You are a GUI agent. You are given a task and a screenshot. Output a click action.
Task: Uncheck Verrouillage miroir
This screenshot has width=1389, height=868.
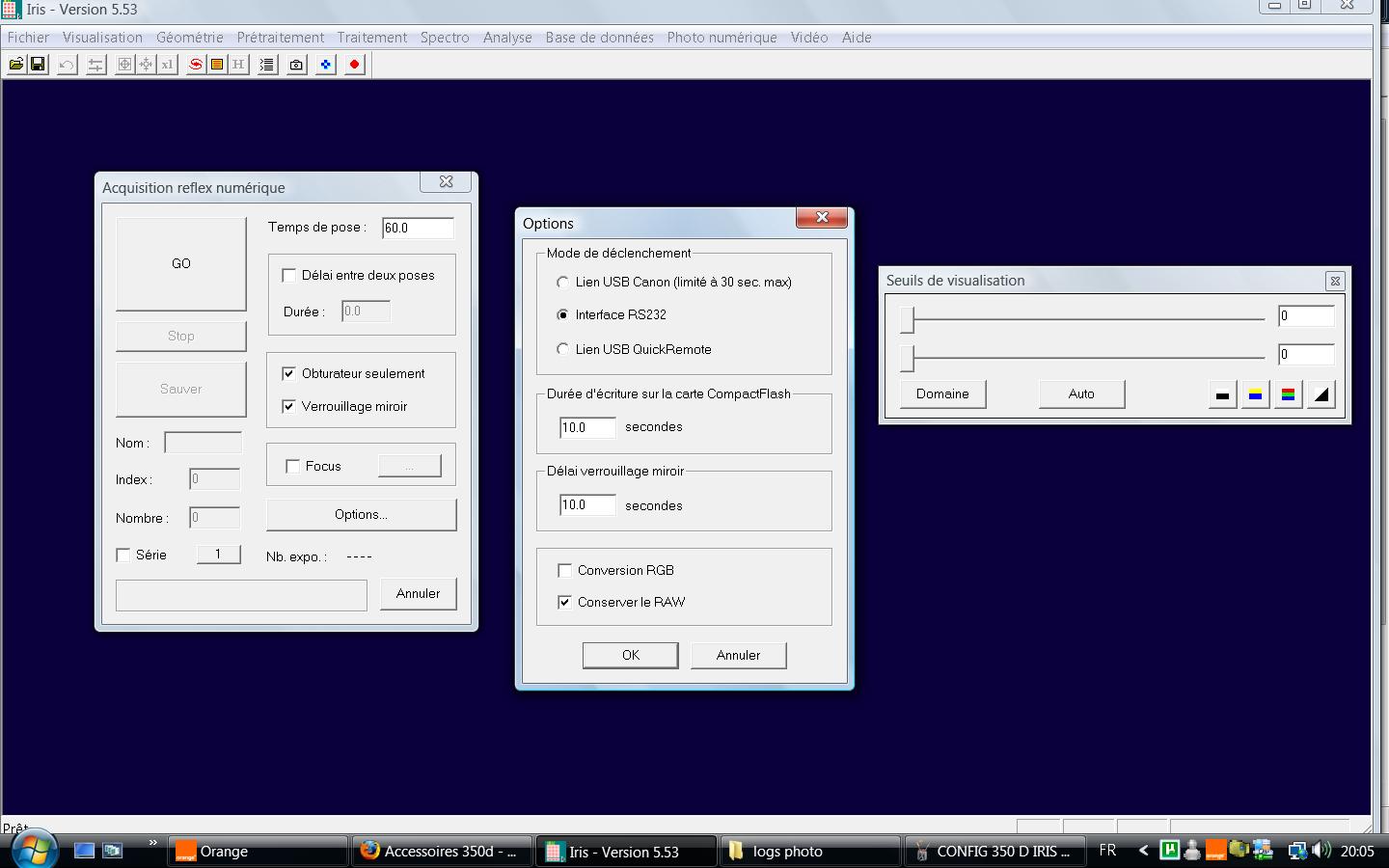[x=288, y=406]
